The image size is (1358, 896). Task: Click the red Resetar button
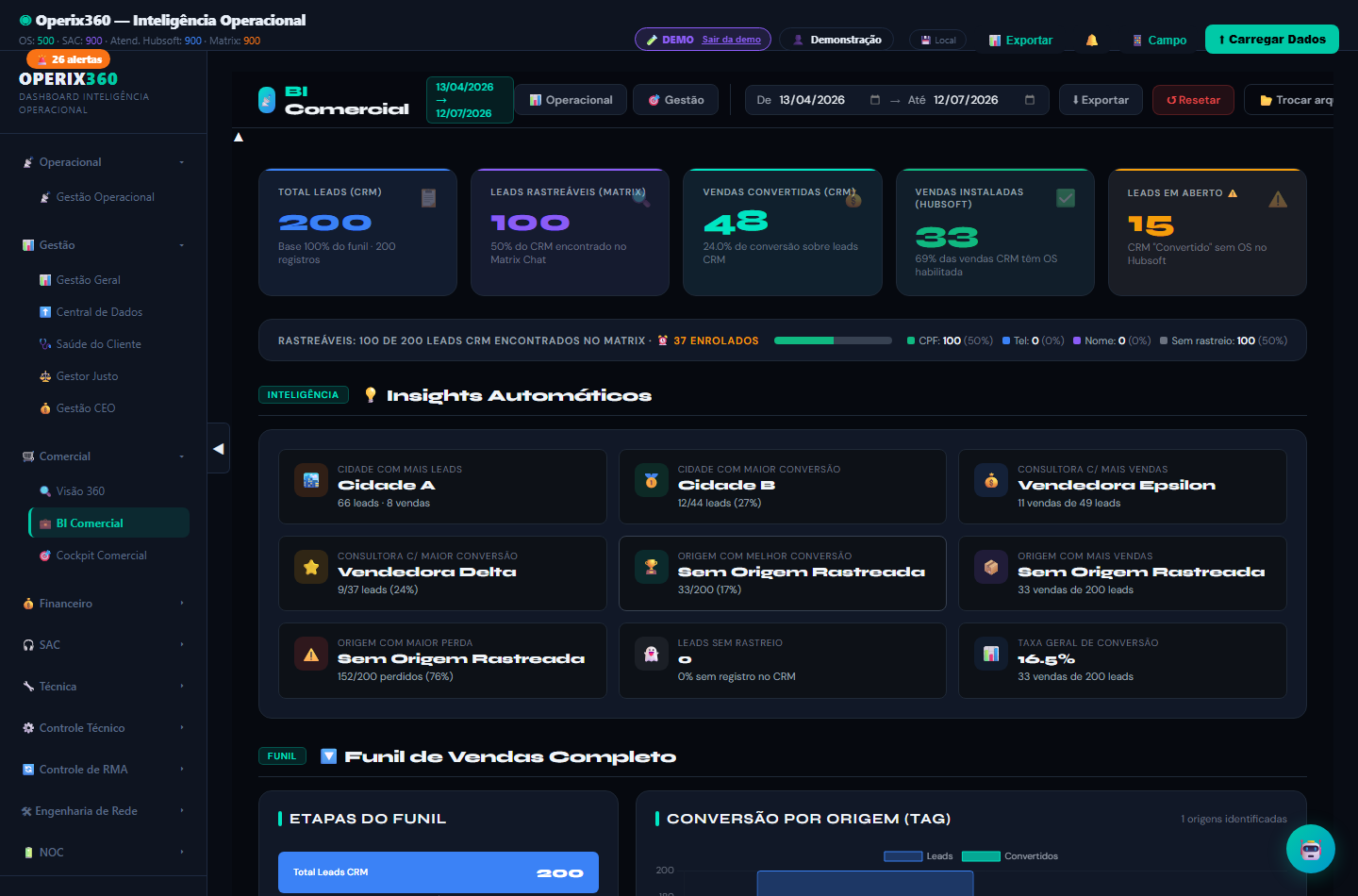(1193, 100)
